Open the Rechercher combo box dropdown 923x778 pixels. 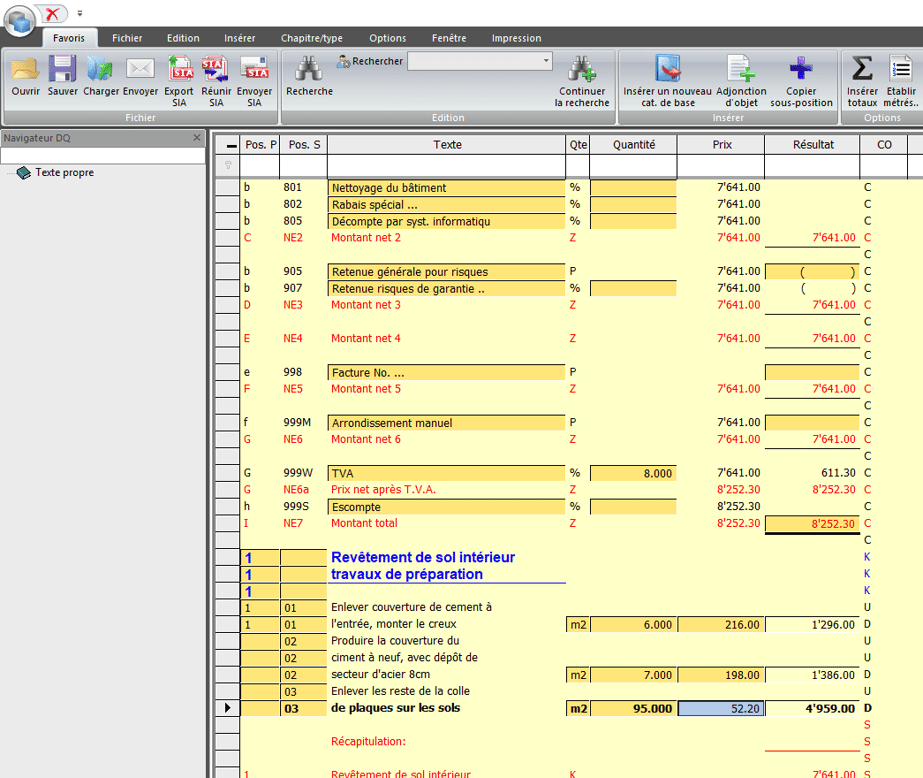click(546, 61)
